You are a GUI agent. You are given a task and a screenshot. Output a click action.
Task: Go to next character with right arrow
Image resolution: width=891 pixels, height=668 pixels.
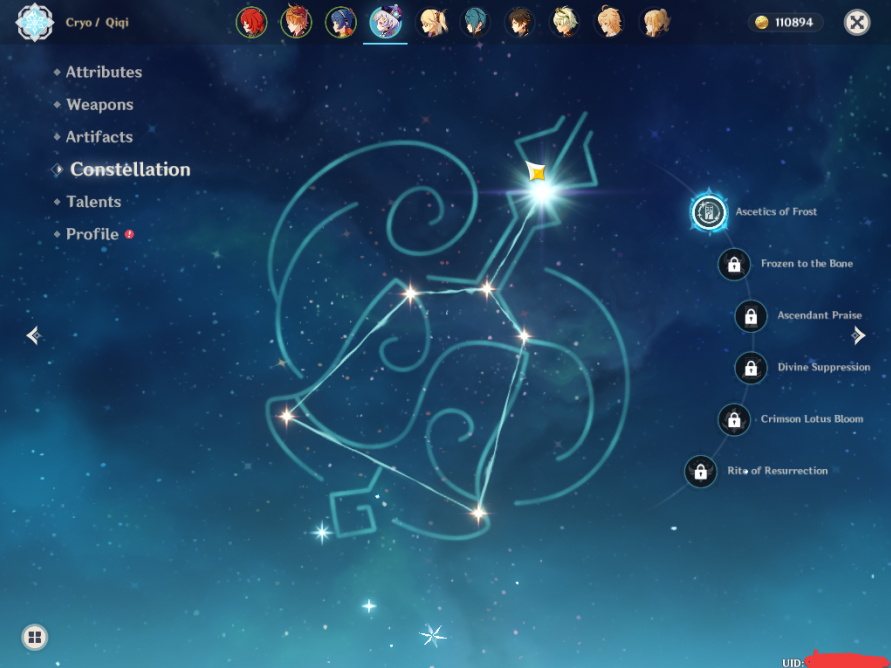(858, 335)
